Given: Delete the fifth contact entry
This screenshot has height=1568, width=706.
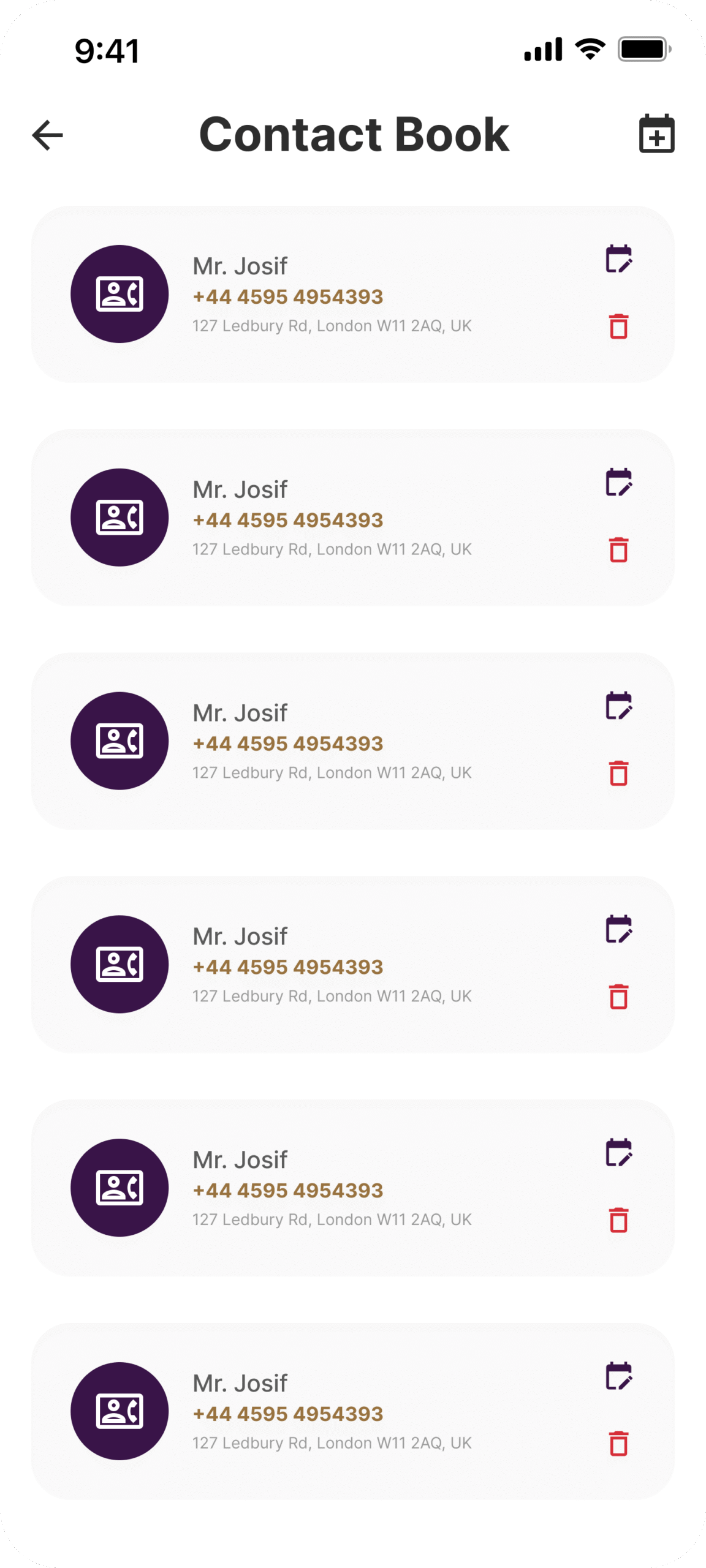Looking at the screenshot, I should (618, 1220).
